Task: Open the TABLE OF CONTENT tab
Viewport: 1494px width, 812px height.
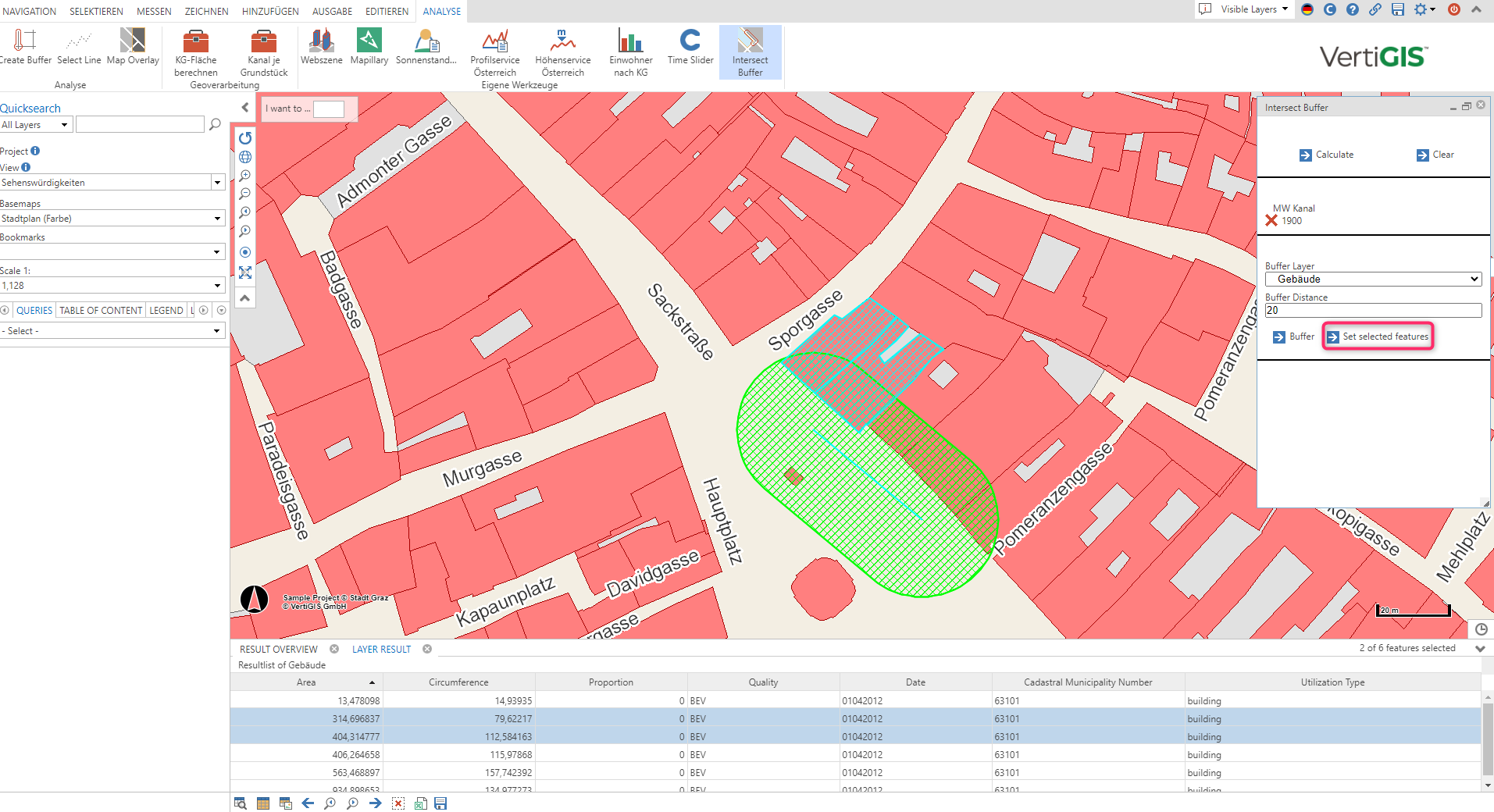Action: point(101,310)
